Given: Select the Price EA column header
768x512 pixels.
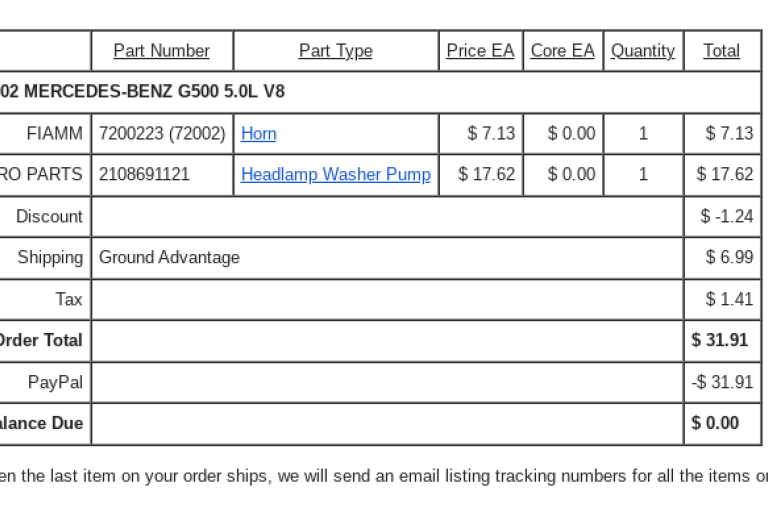Looking at the screenshot, I should (480, 51).
